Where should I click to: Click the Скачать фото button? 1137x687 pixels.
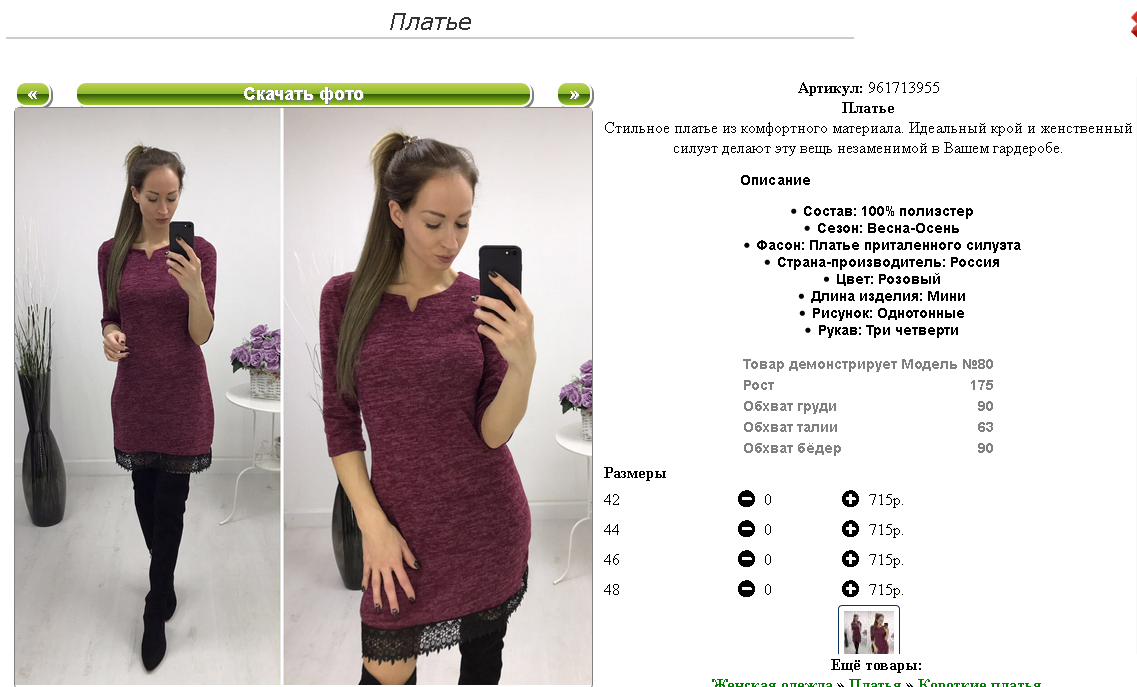[x=304, y=94]
